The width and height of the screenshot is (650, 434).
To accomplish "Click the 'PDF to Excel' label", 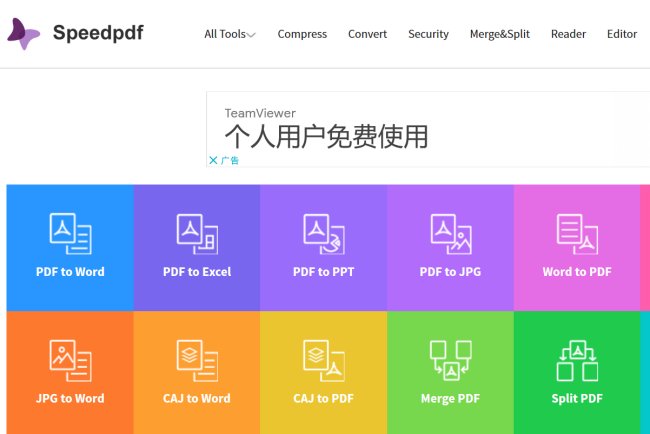I will (x=197, y=272).
